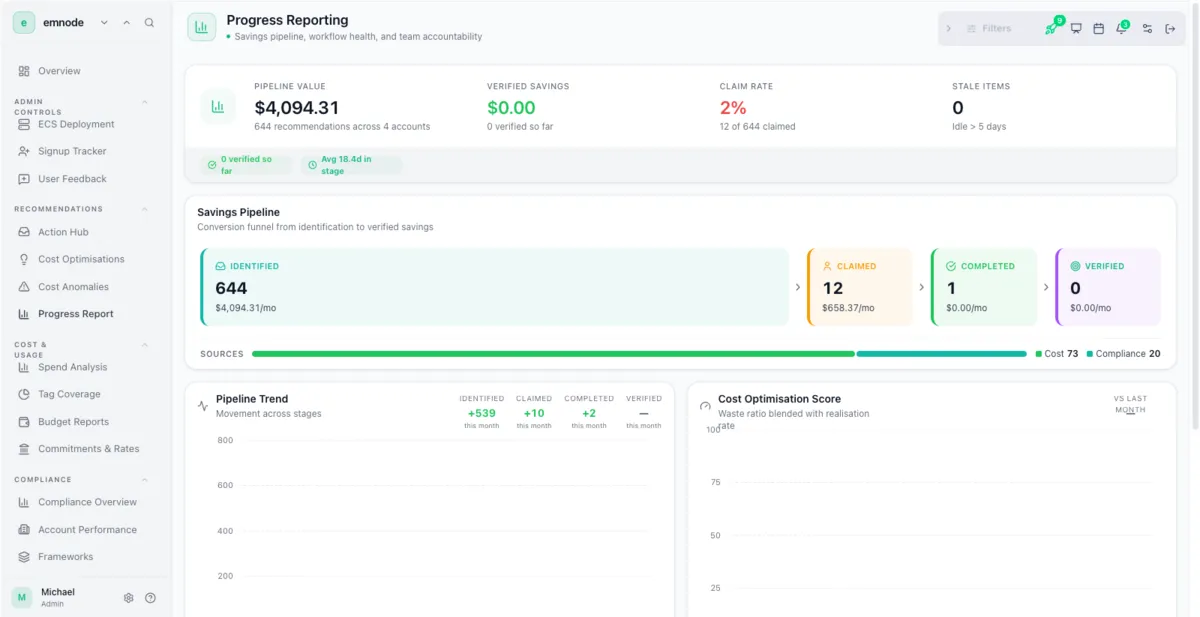The image size is (1200, 617).
Task: Click the Account Performance icon in sidebar
Action: click(24, 530)
